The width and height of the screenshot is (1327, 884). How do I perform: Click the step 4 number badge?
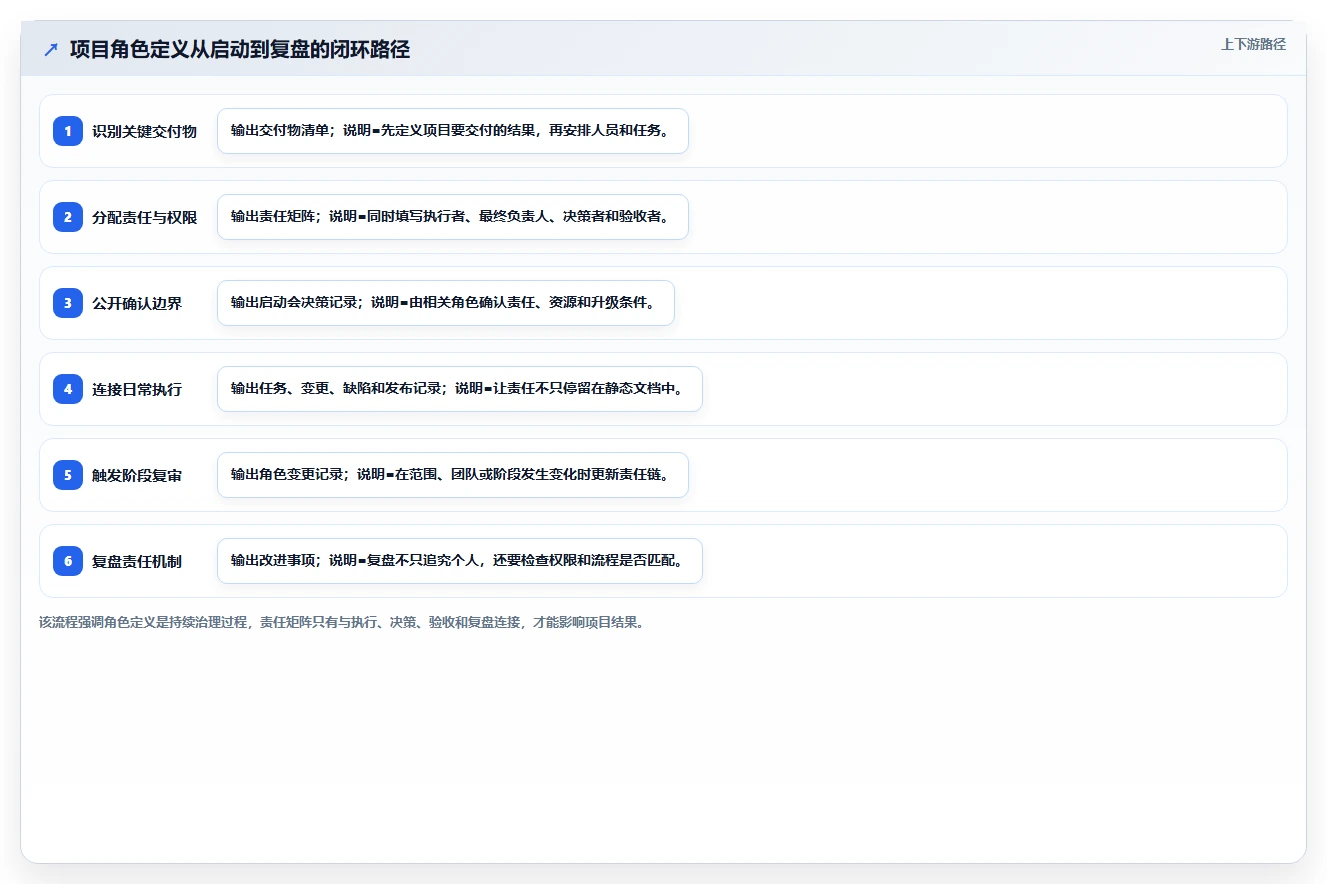click(68, 389)
